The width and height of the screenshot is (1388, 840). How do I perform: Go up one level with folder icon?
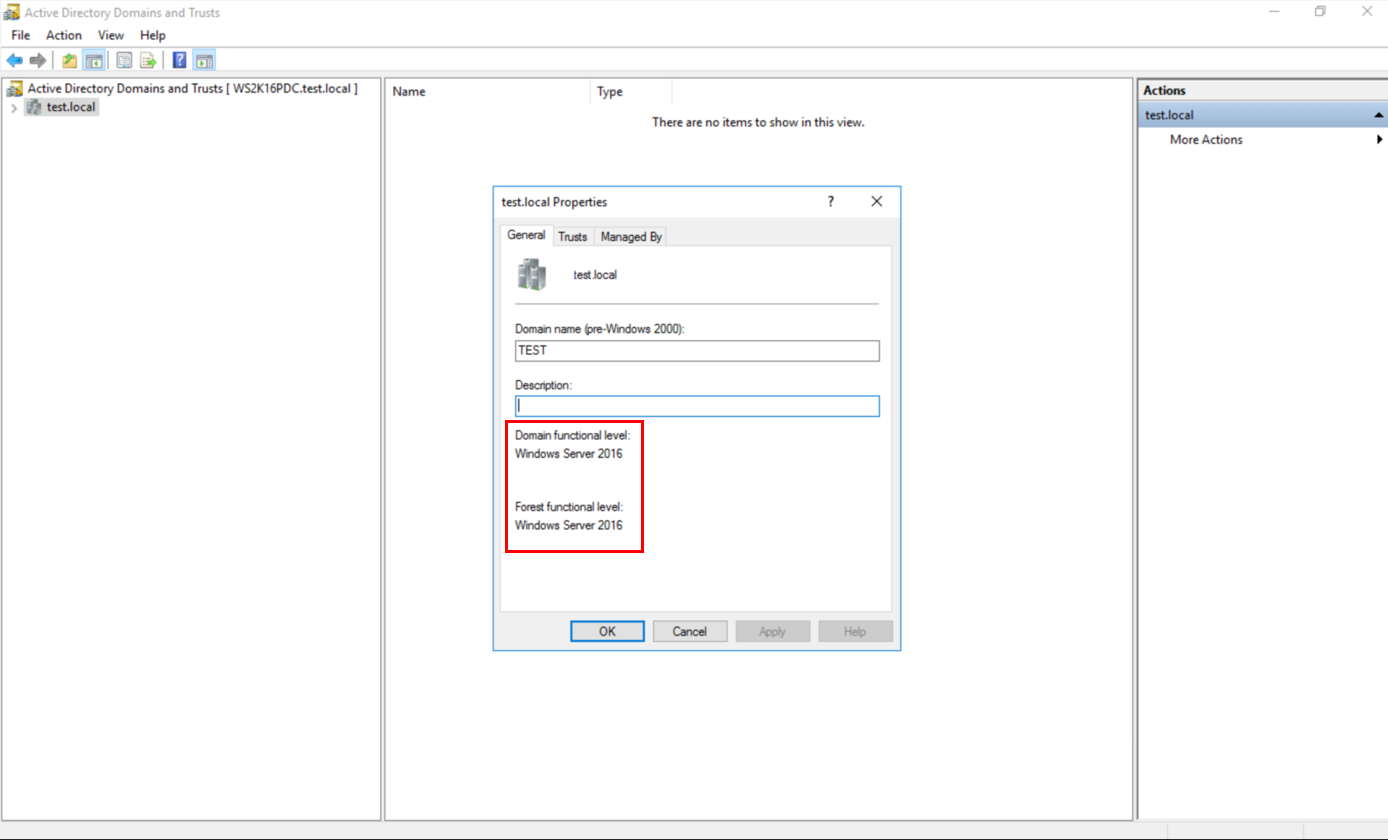click(70, 61)
